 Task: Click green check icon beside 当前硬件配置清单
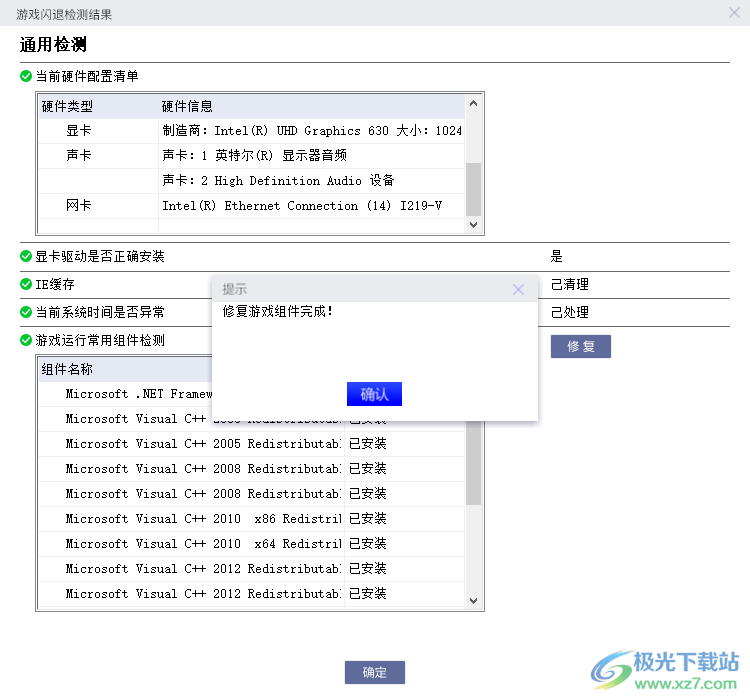tap(26, 76)
